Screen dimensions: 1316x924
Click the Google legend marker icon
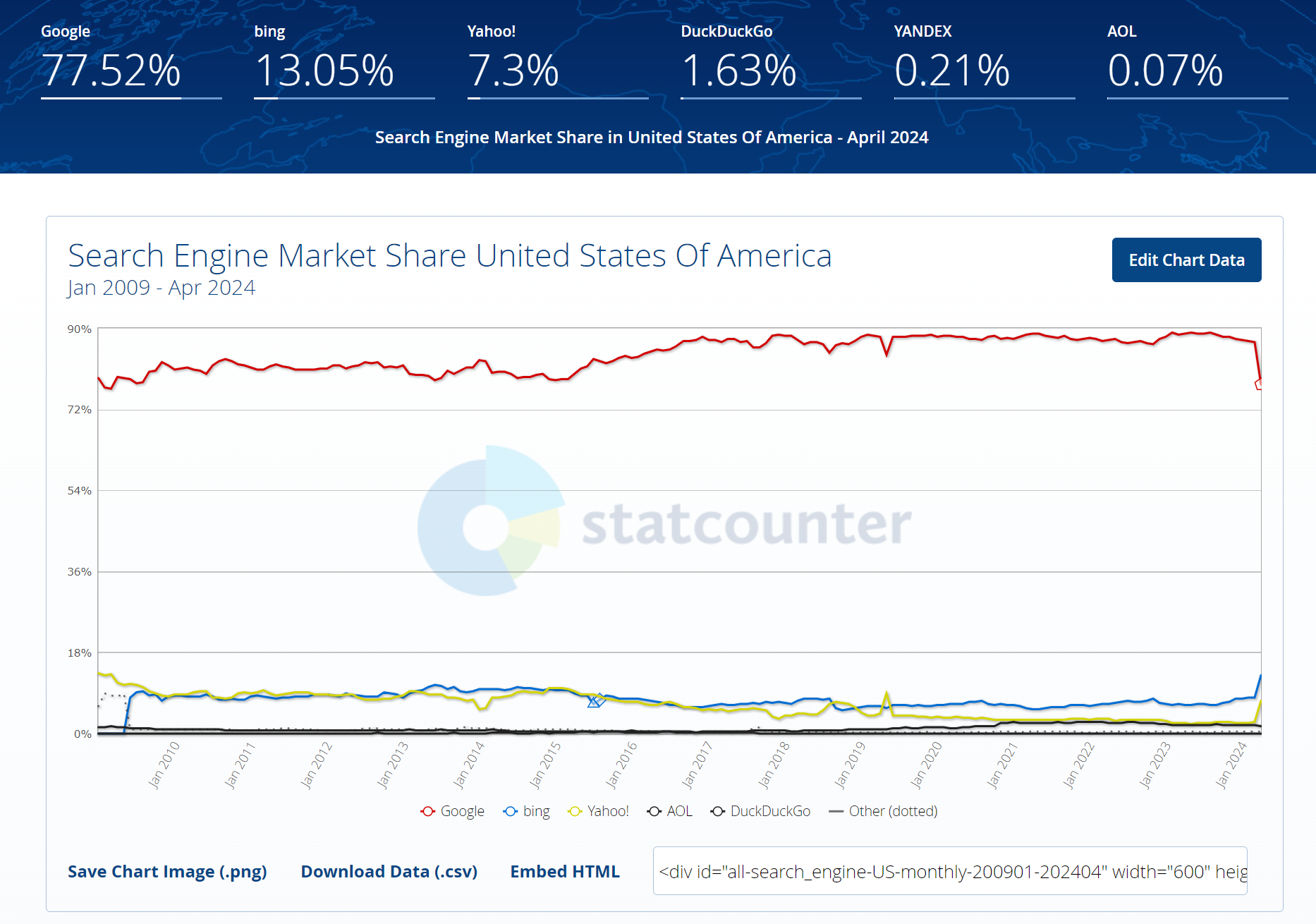[427, 811]
